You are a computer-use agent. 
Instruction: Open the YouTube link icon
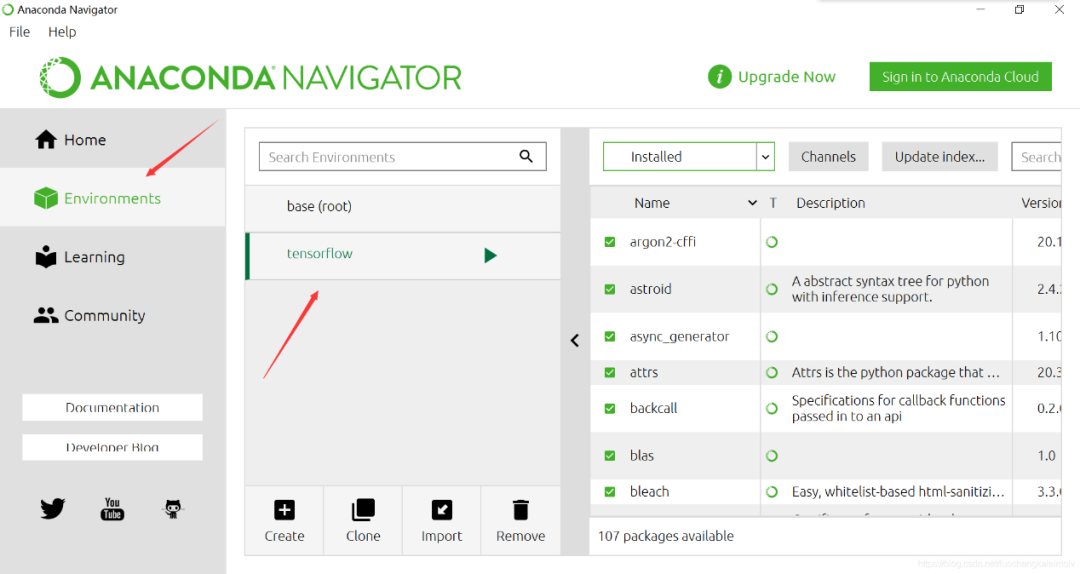(x=112, y=509)
